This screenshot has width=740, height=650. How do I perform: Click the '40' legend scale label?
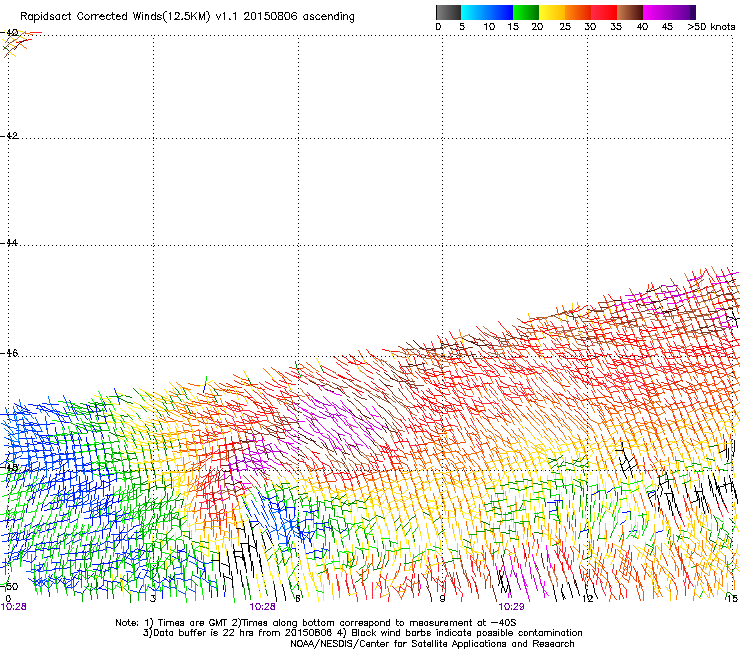pos(642,27)
